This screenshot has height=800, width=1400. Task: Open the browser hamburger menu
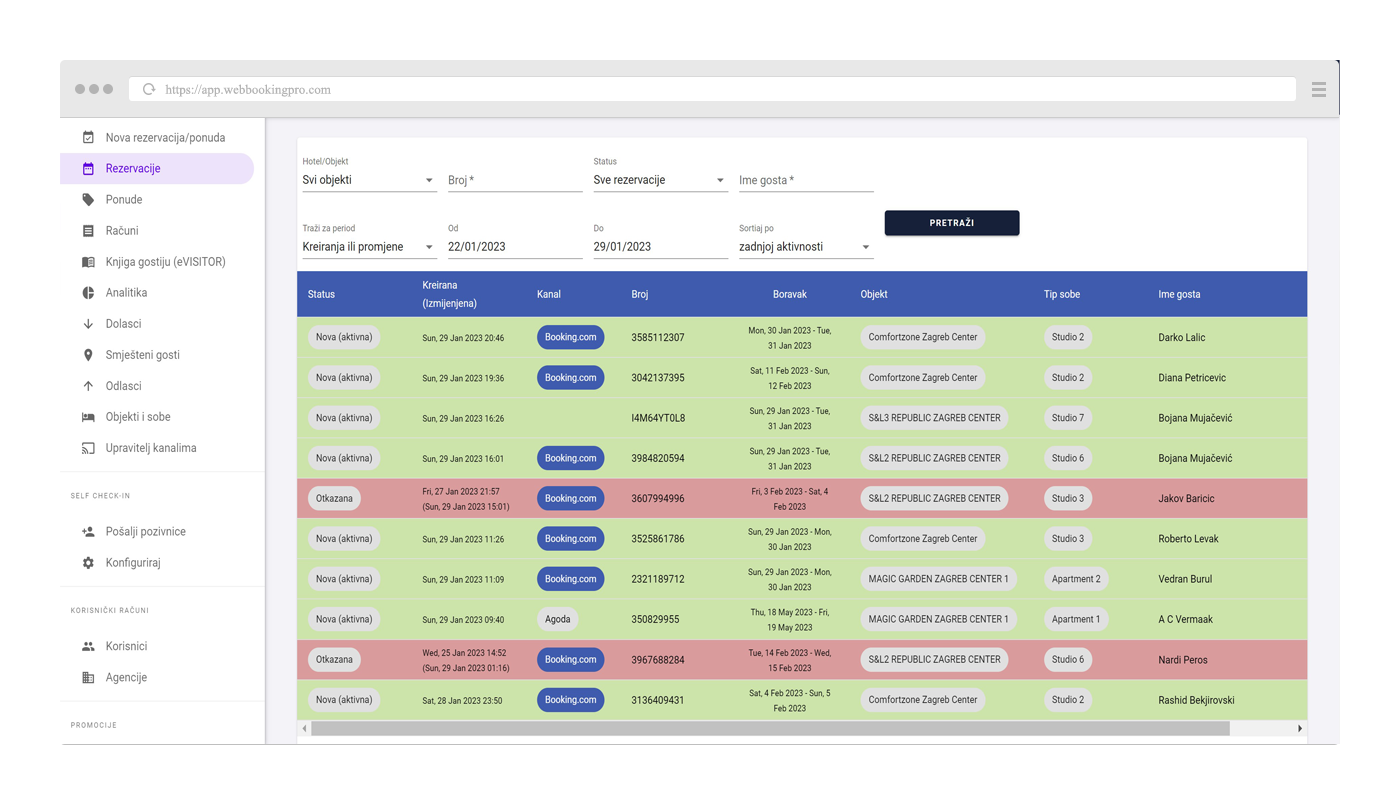(x=1318, y=89)
